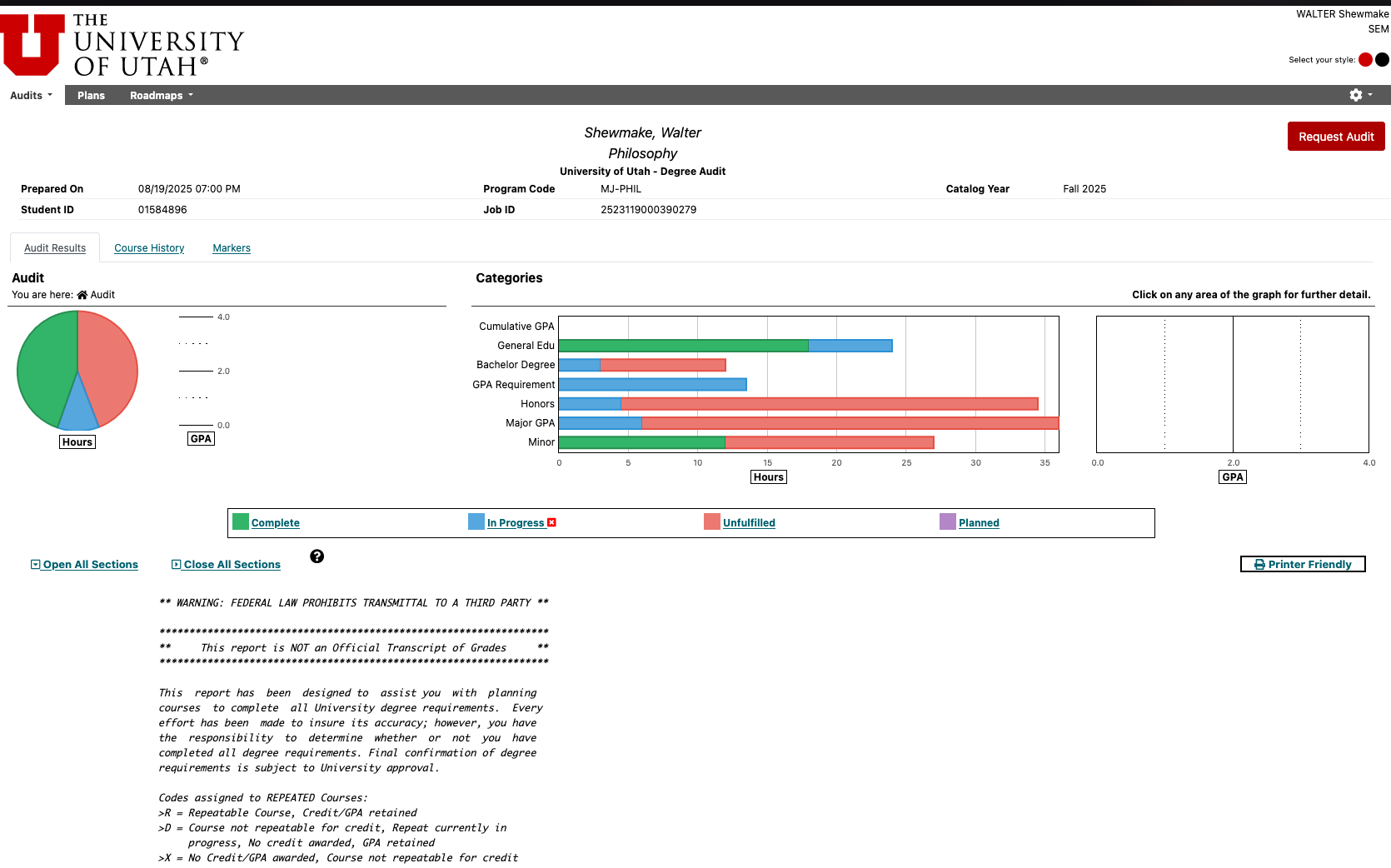
Task: Open the In Progress legend link
Action: point(516,523)
